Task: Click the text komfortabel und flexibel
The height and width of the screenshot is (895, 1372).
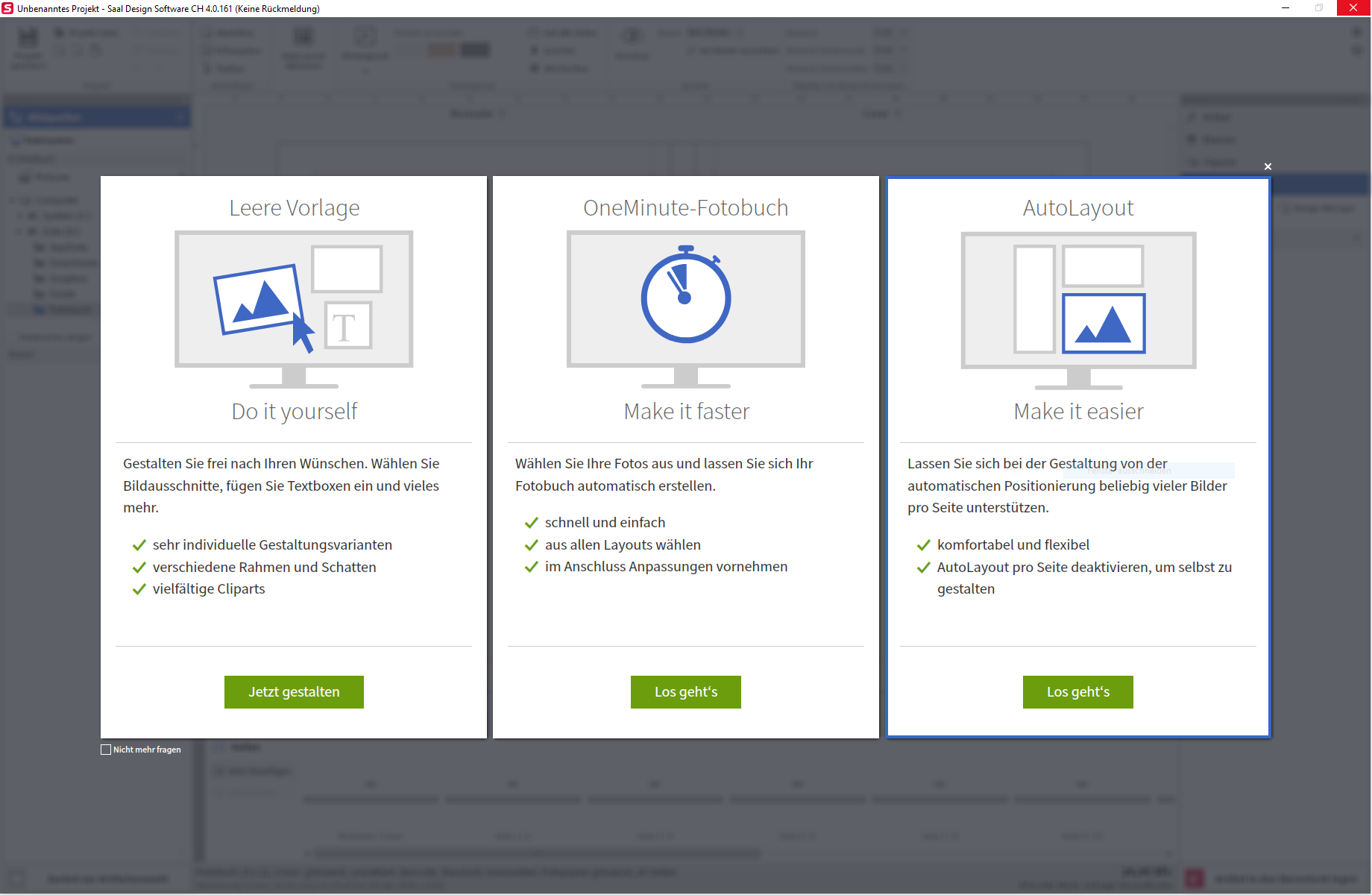Action: 1013,545
